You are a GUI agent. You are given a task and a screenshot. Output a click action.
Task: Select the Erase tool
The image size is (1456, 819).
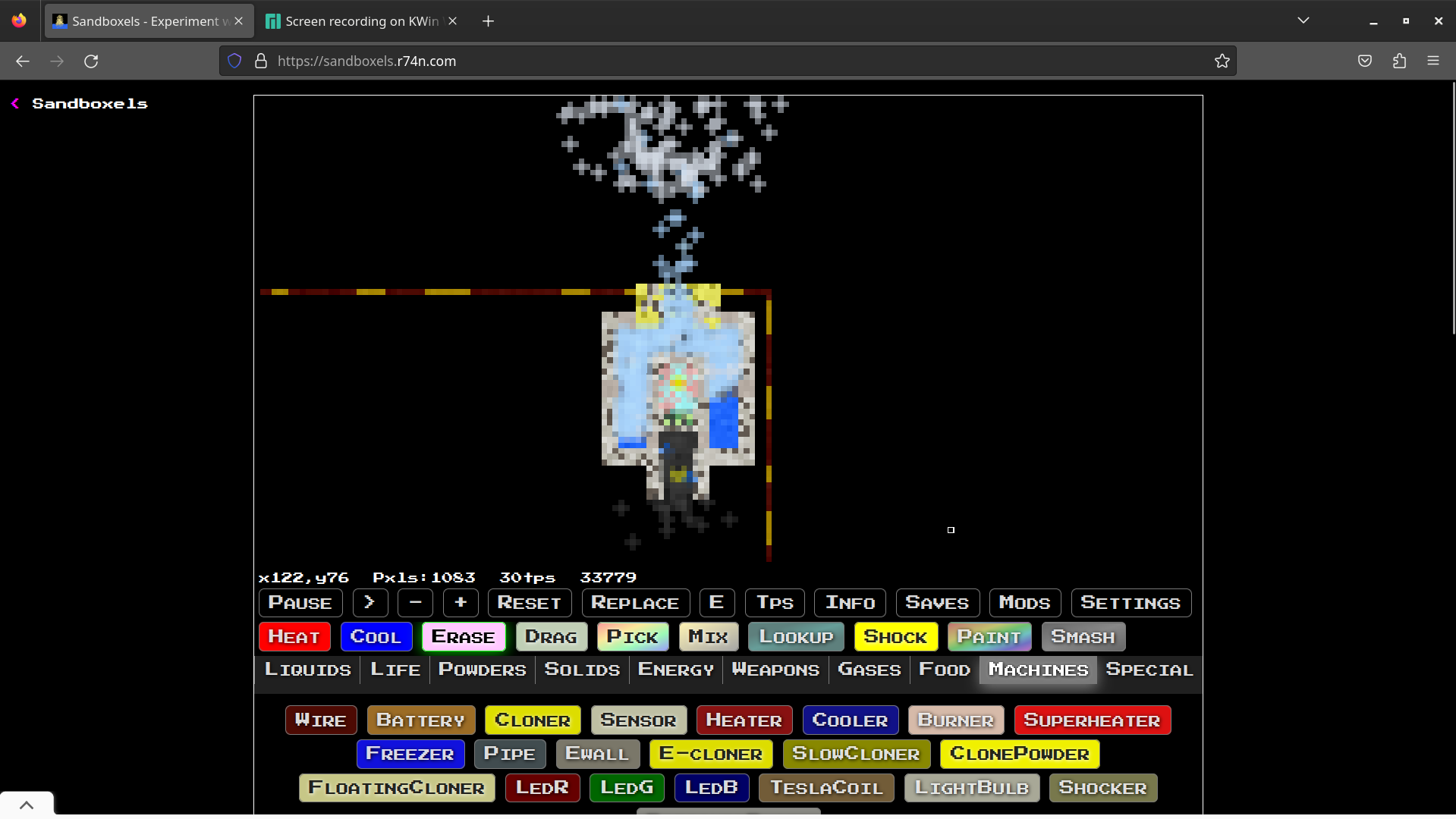(464, 637)
